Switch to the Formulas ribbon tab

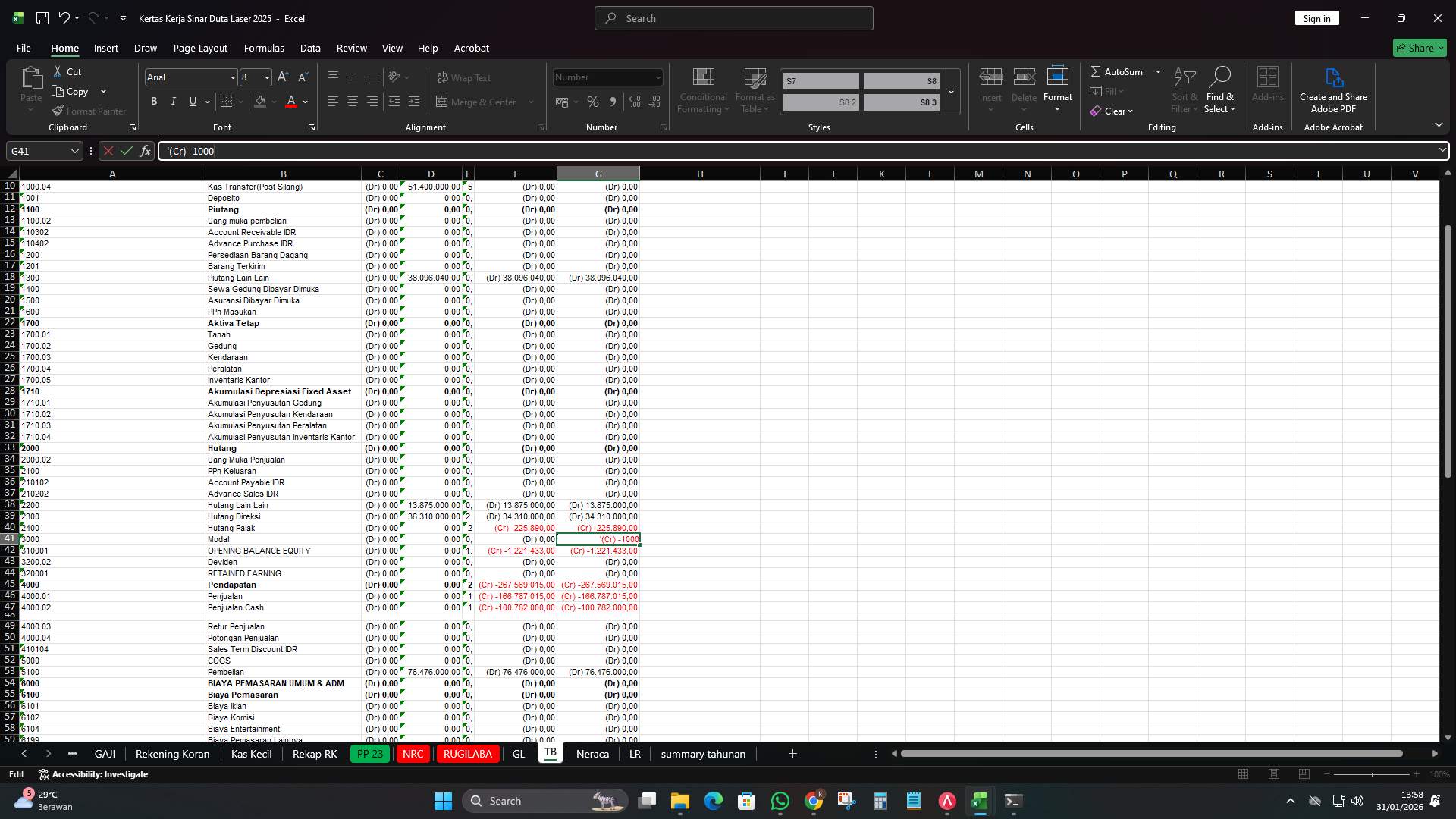264,48
